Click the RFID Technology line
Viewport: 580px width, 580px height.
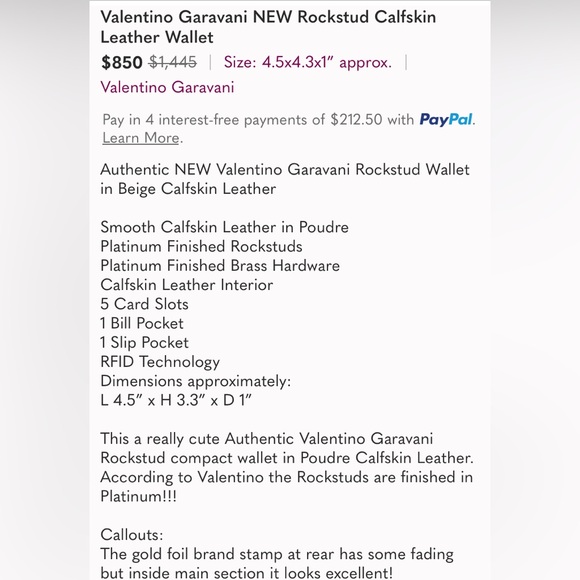pyautogui.click(x=160, y=362)
